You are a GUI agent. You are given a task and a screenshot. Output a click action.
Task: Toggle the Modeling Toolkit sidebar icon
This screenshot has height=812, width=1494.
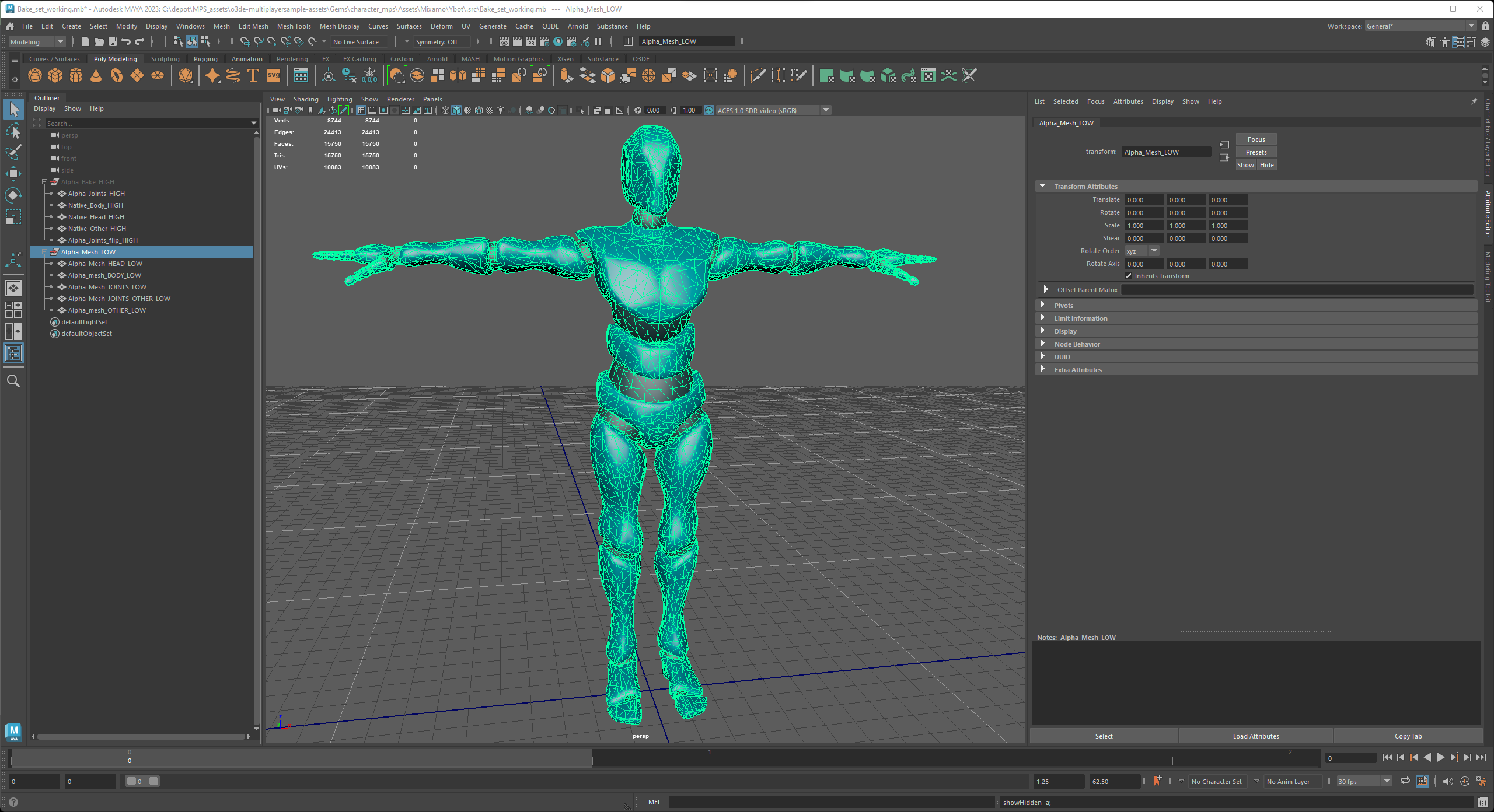(1431, 41)
